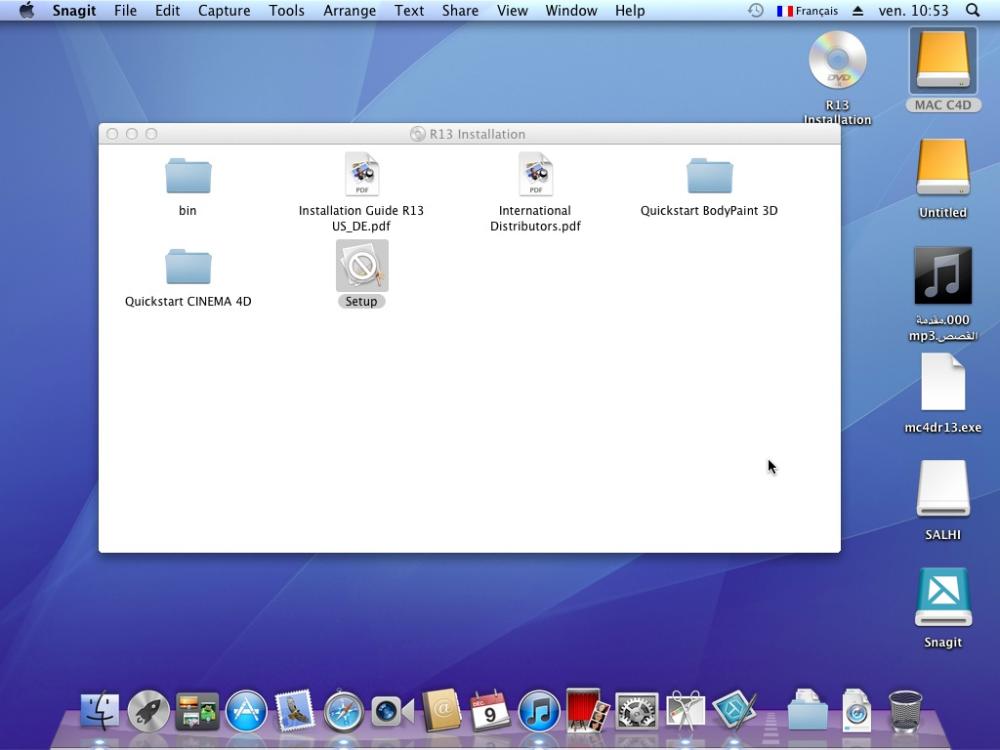
Task: Open the Arrange menu
Action: tap(349, 10)
